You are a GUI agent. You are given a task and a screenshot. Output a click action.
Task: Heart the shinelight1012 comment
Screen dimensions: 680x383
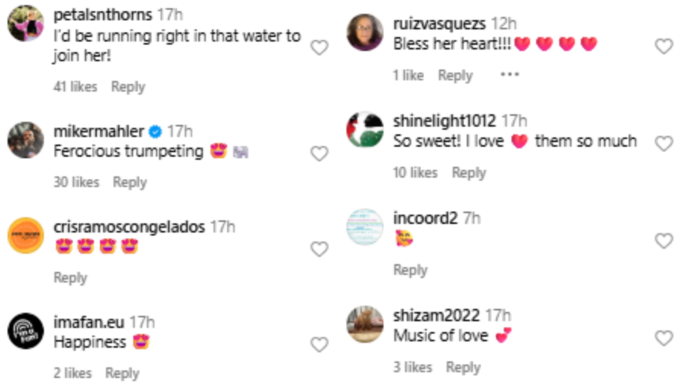tap(664, 143)
